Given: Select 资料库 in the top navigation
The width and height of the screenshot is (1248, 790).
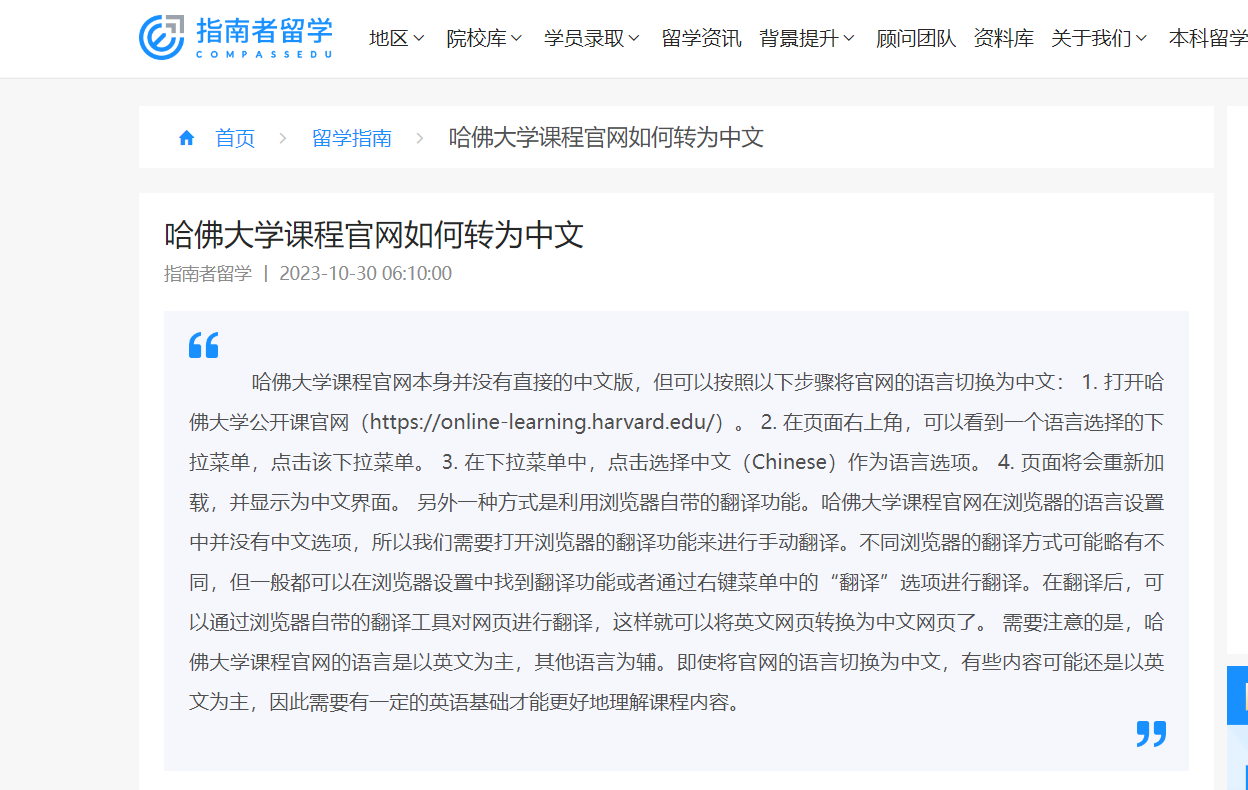Looking at the screenshot, I should point(1003,38).
